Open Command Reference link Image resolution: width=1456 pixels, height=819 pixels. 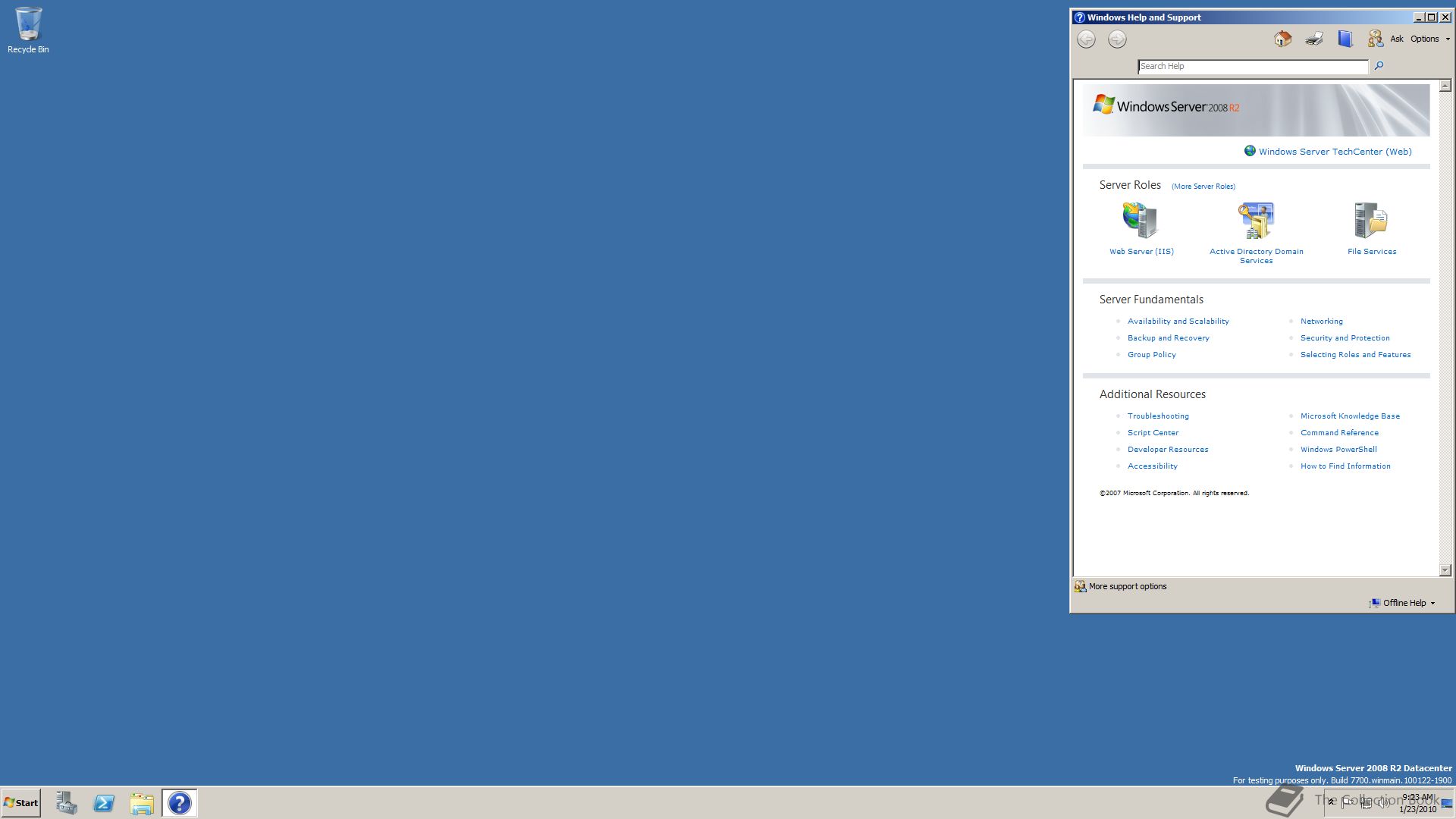[1339, 433]
